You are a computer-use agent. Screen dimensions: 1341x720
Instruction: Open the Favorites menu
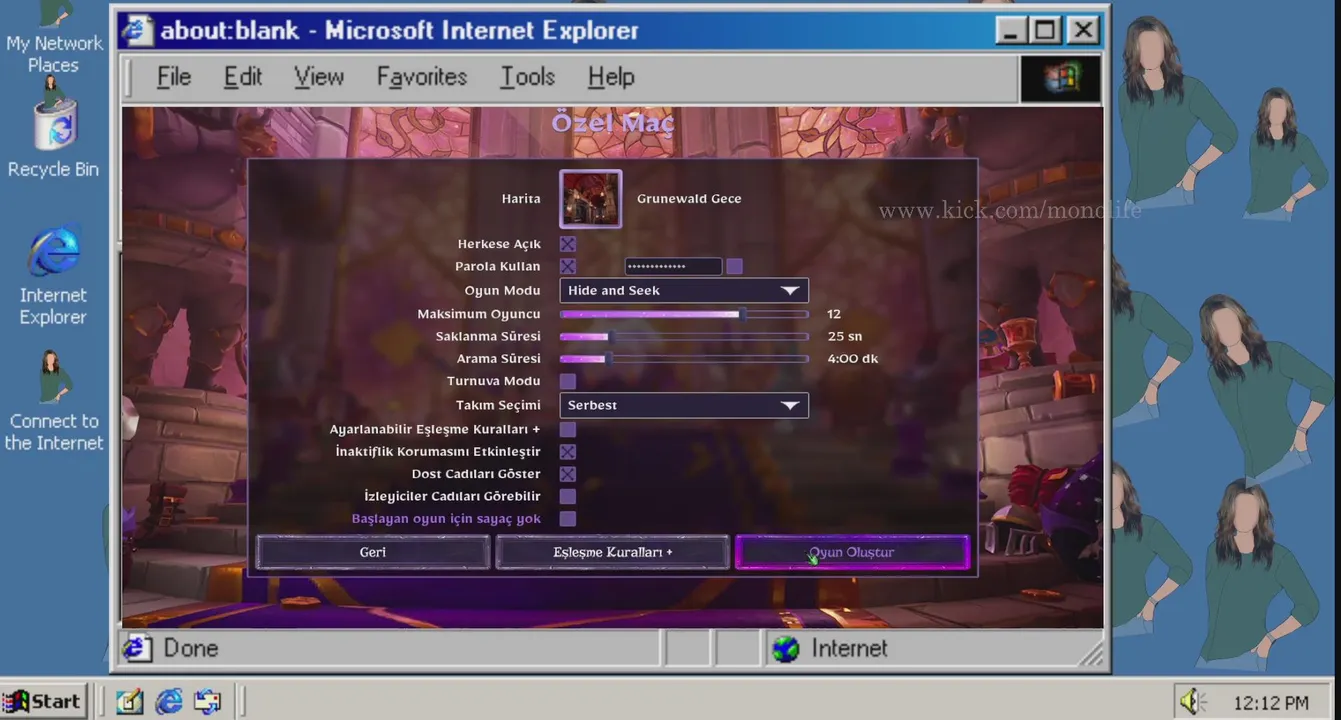422,77
